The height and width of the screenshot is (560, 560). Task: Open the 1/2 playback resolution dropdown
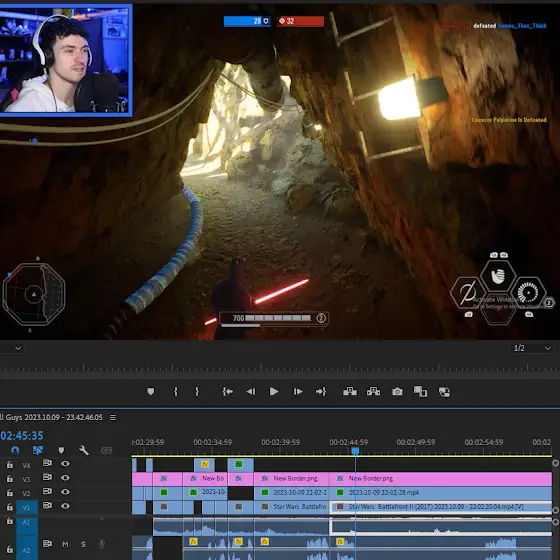pyautogui.click(x=531, y=348)
